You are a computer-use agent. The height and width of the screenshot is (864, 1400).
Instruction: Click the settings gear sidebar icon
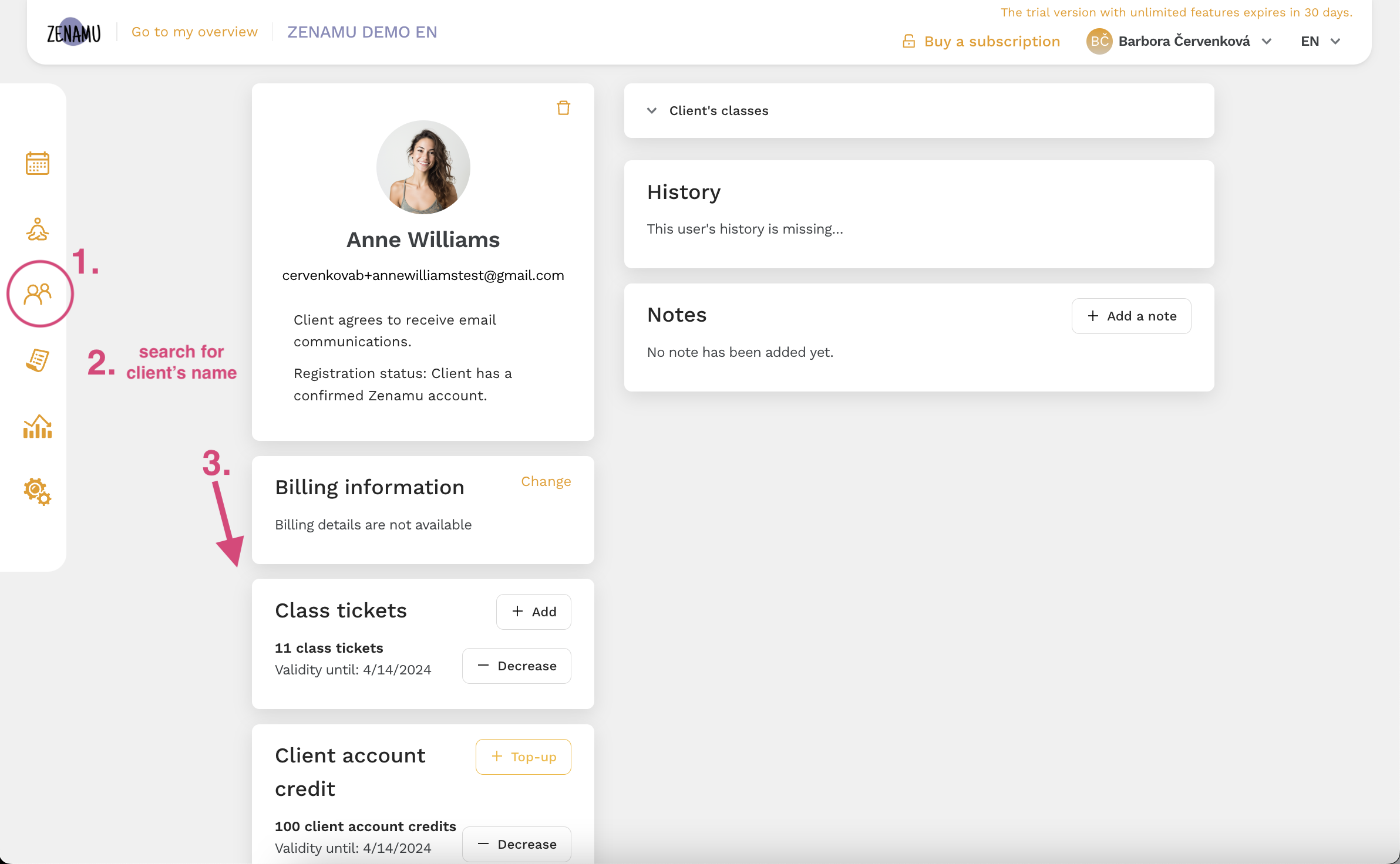(36, 491)
